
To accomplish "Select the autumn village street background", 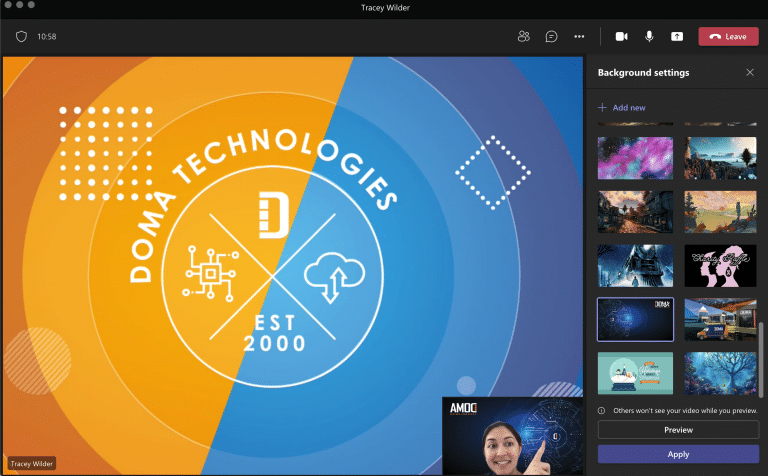I will tap(635, 212).
